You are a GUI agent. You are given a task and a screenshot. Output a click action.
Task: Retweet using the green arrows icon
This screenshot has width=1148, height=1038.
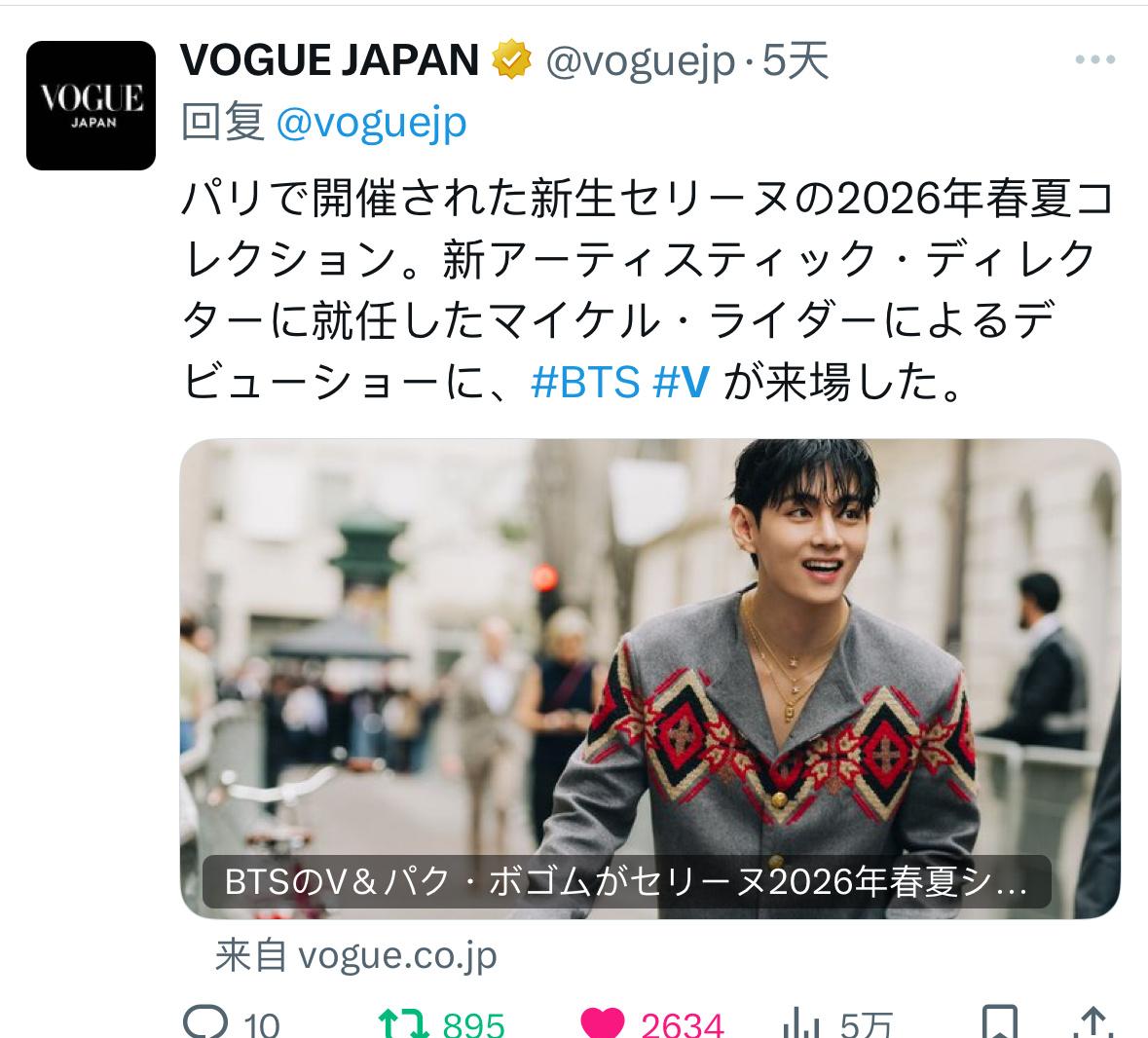pyautogui.click(x=403, y=1022)
